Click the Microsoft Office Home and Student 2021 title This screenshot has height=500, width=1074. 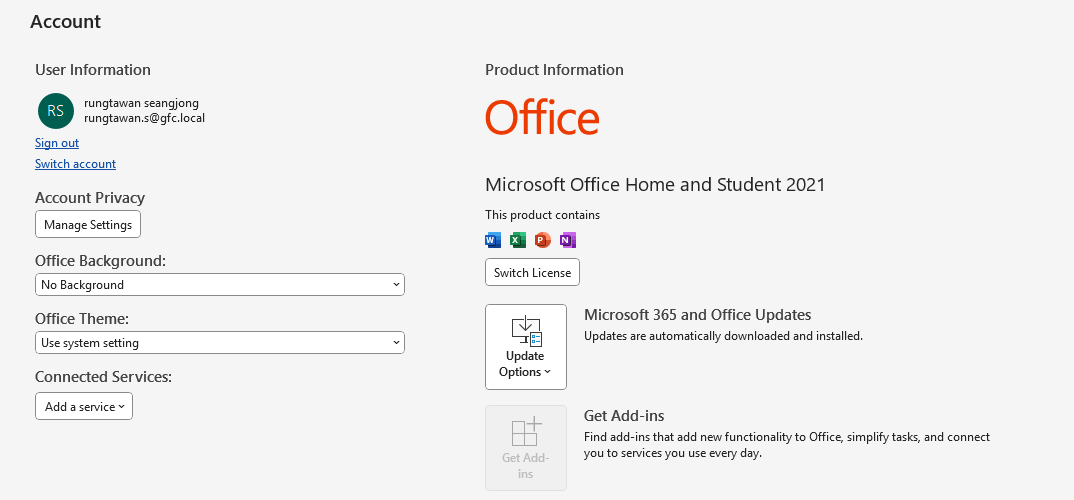(x=655, y=184)
